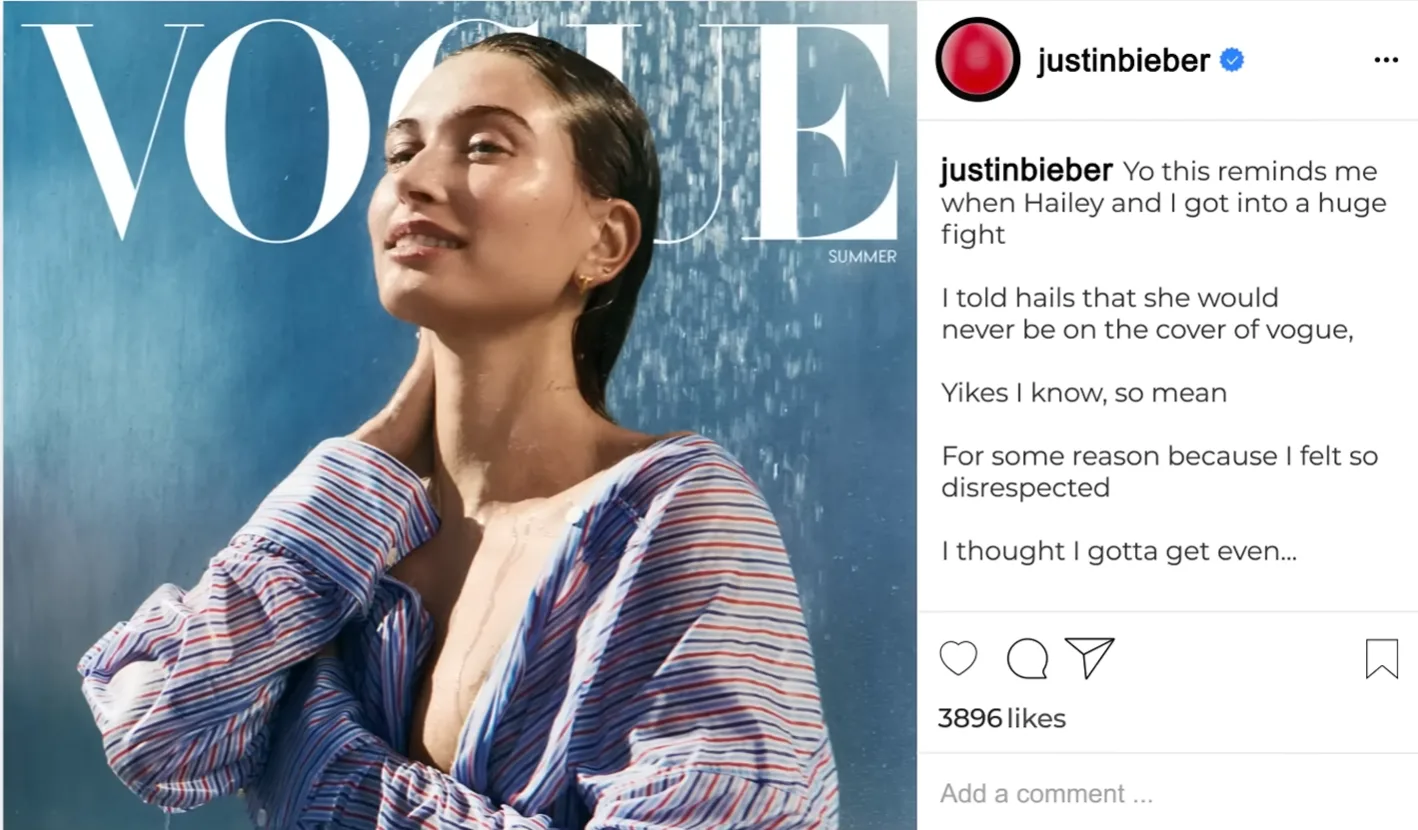Open the justinbieber username in the header
This screenshot has width=1418, height=830.
tap(1123, 61)
